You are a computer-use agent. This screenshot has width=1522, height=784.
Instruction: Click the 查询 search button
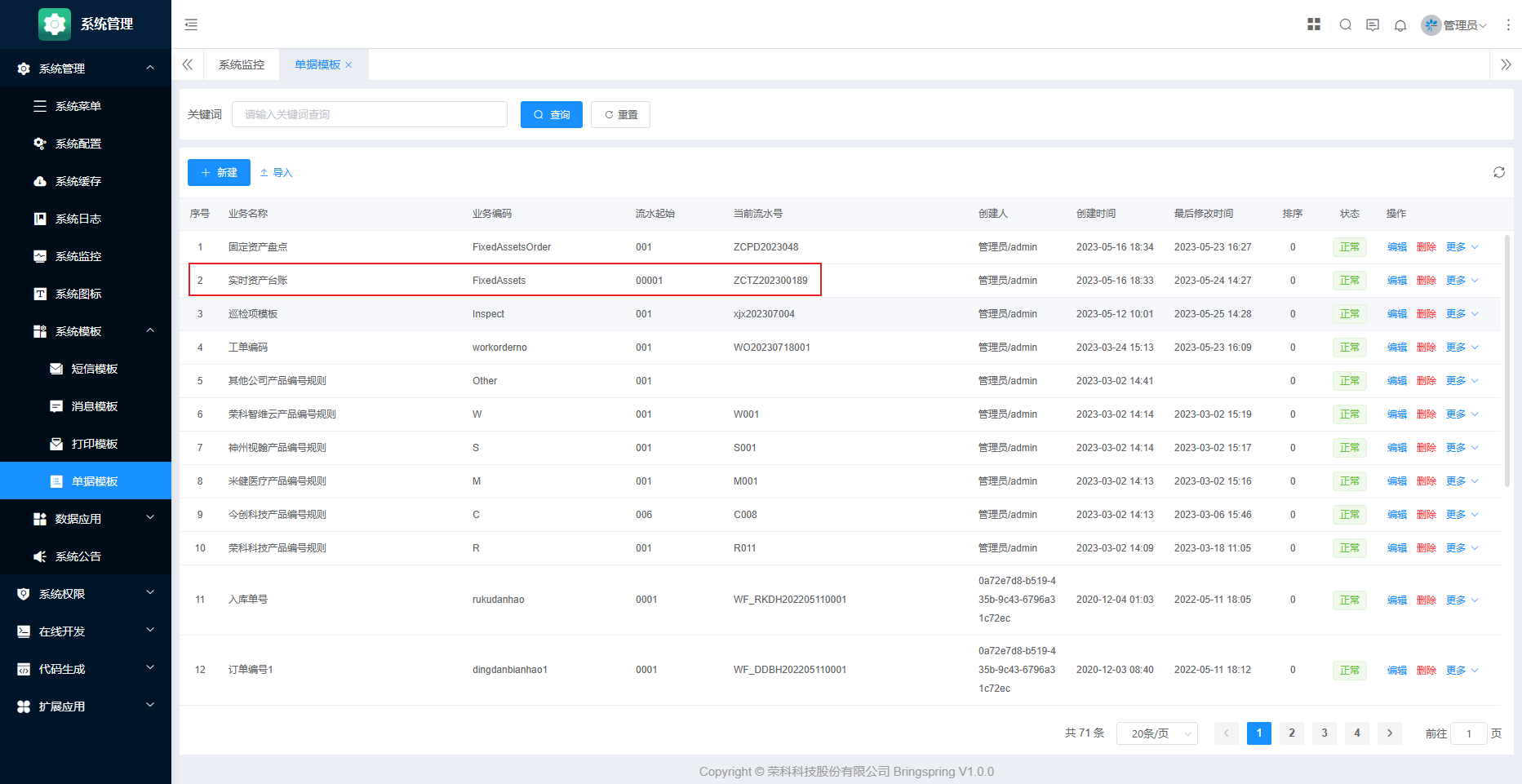pos(552,115)
